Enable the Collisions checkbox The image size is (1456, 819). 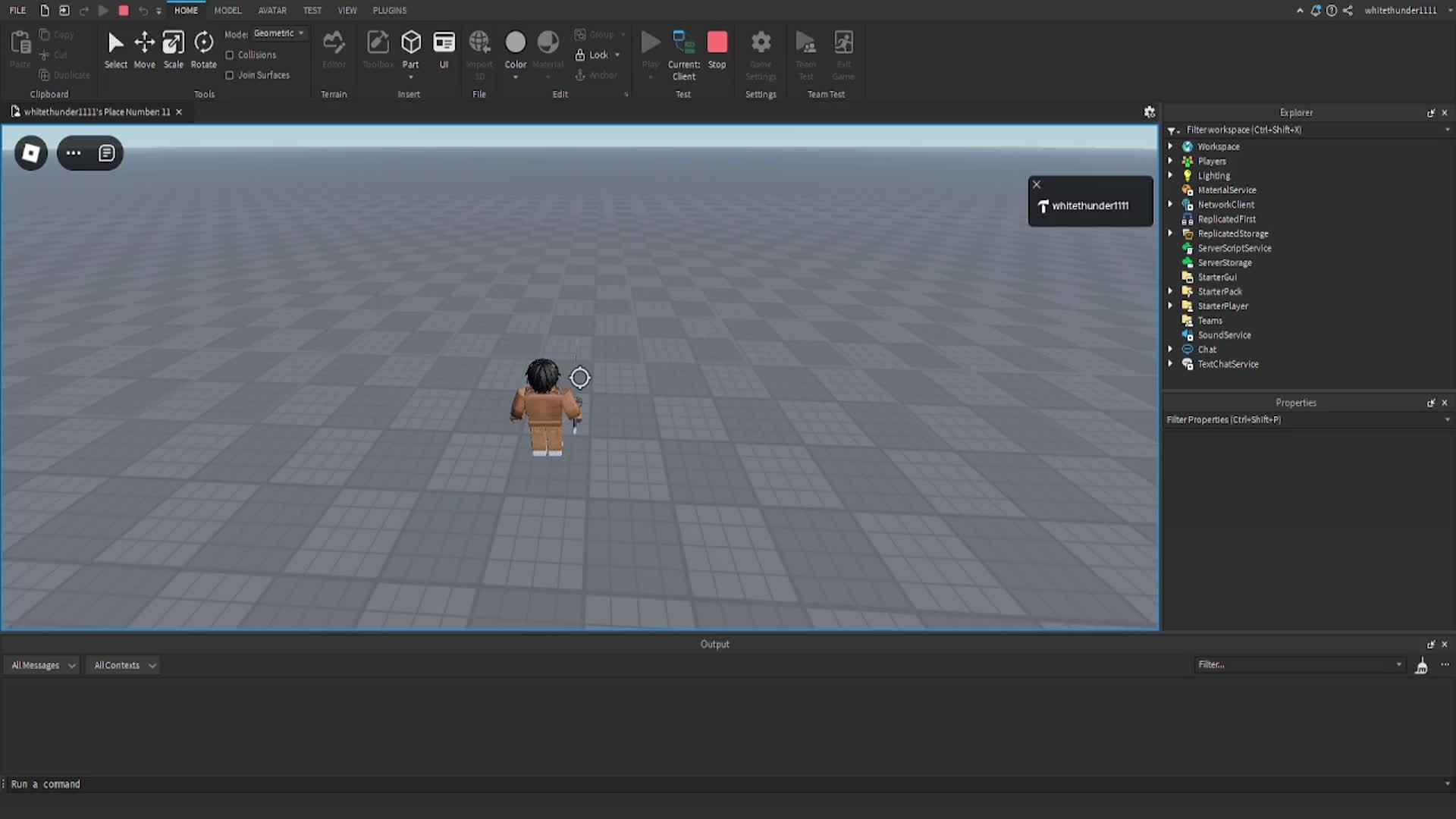tap(230, 55)
